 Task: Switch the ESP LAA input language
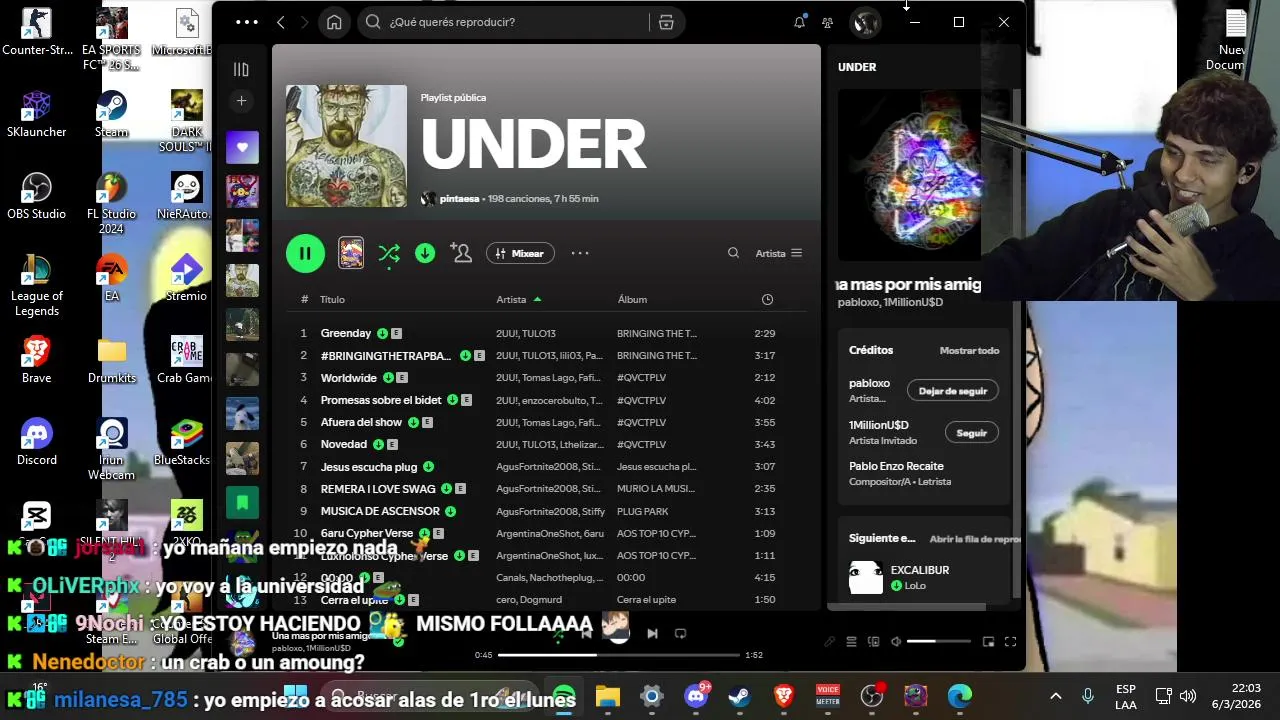(x=1126, y=696)
